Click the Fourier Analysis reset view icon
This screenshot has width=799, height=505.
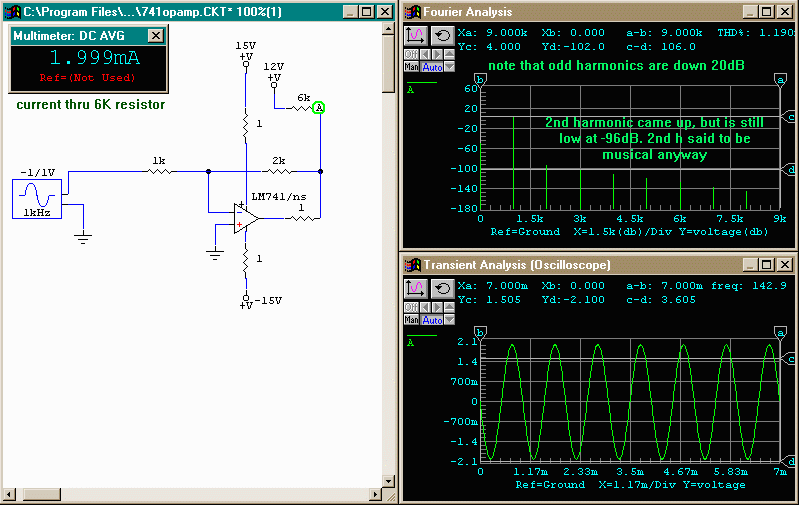[441, 35]
